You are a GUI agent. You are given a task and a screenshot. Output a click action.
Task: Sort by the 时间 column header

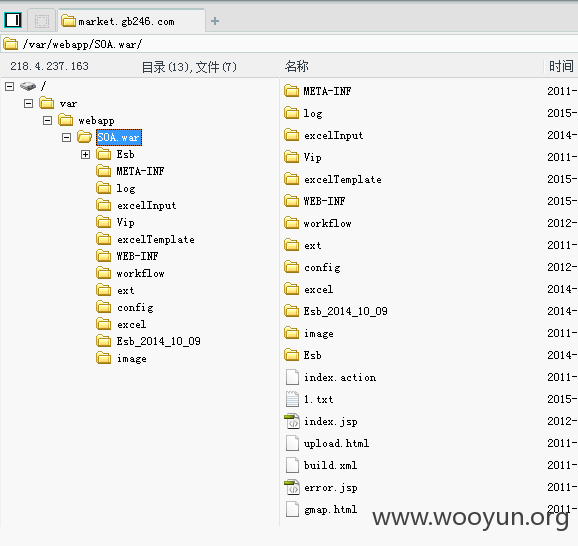pyautogui.click(x=561, y=66)
